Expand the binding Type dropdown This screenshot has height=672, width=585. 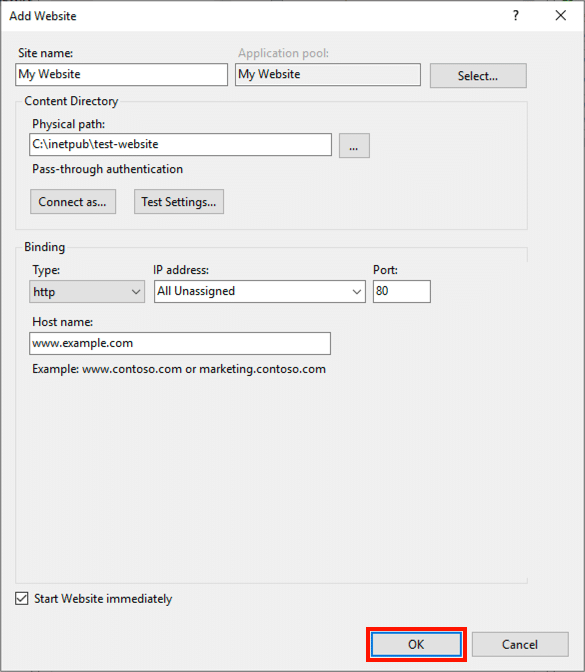coord(87,292)
